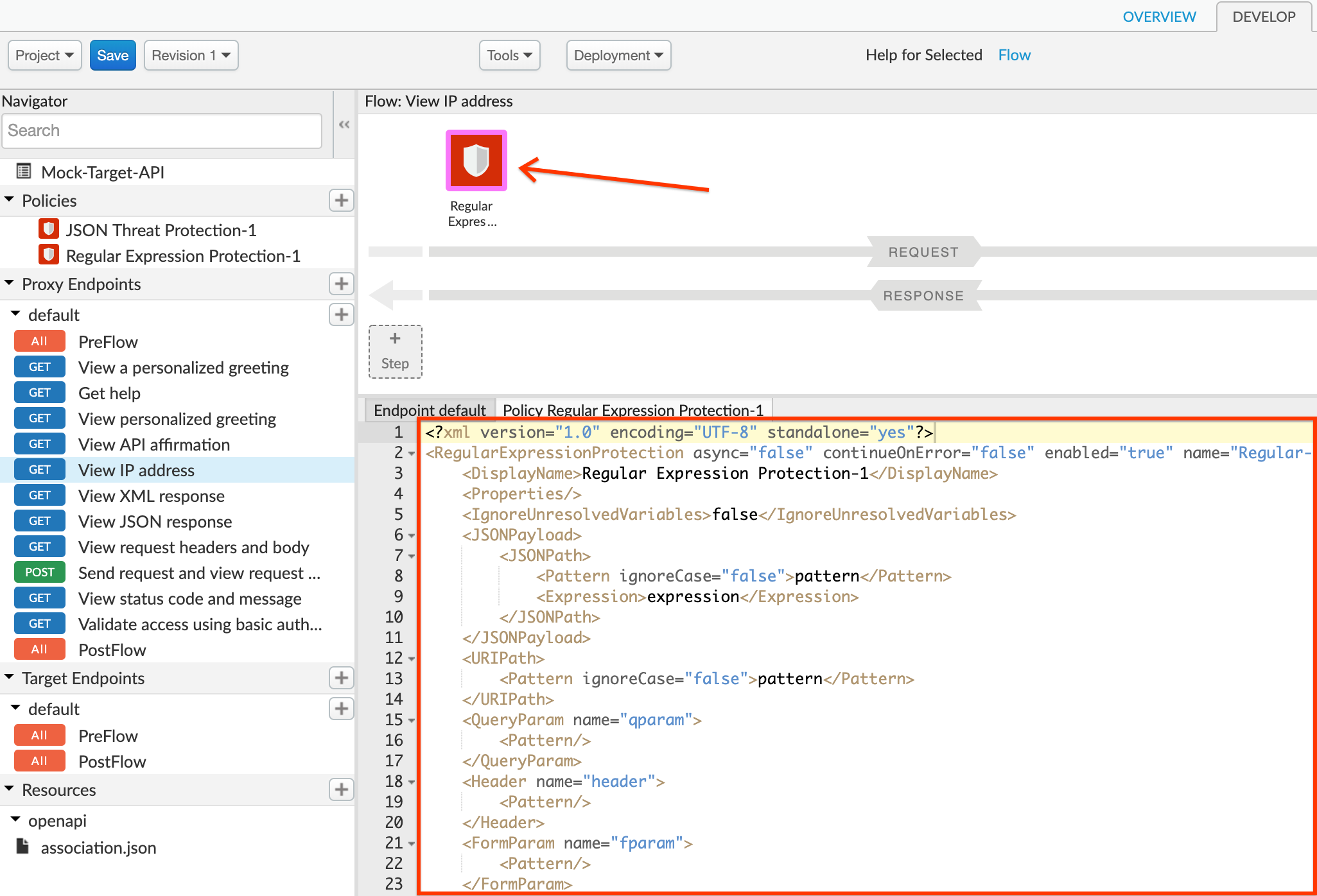Collapse the Resources section
This screenshot has width=1317, height=896.
coord(10,789)
